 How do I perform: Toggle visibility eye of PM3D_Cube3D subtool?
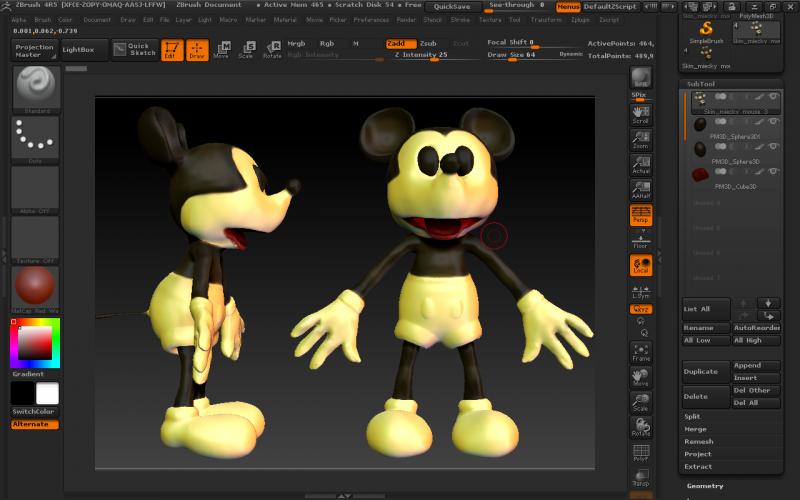[x=773, y=173]
